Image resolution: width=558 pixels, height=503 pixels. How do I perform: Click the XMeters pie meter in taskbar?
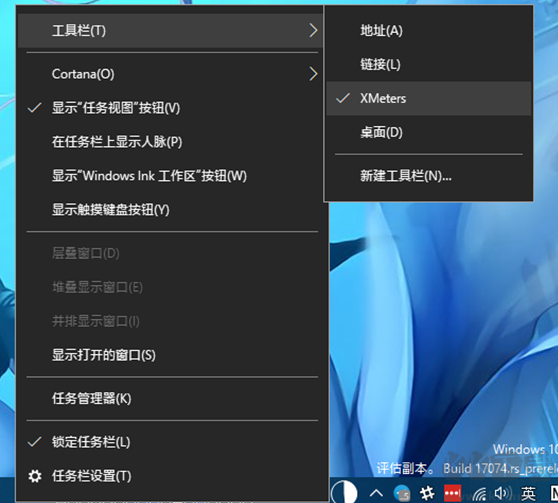coord(344,493)
